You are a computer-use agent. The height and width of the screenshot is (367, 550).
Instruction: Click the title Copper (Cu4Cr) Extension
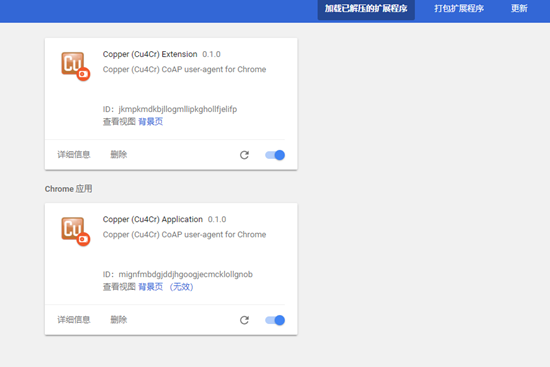coord(150,54)
